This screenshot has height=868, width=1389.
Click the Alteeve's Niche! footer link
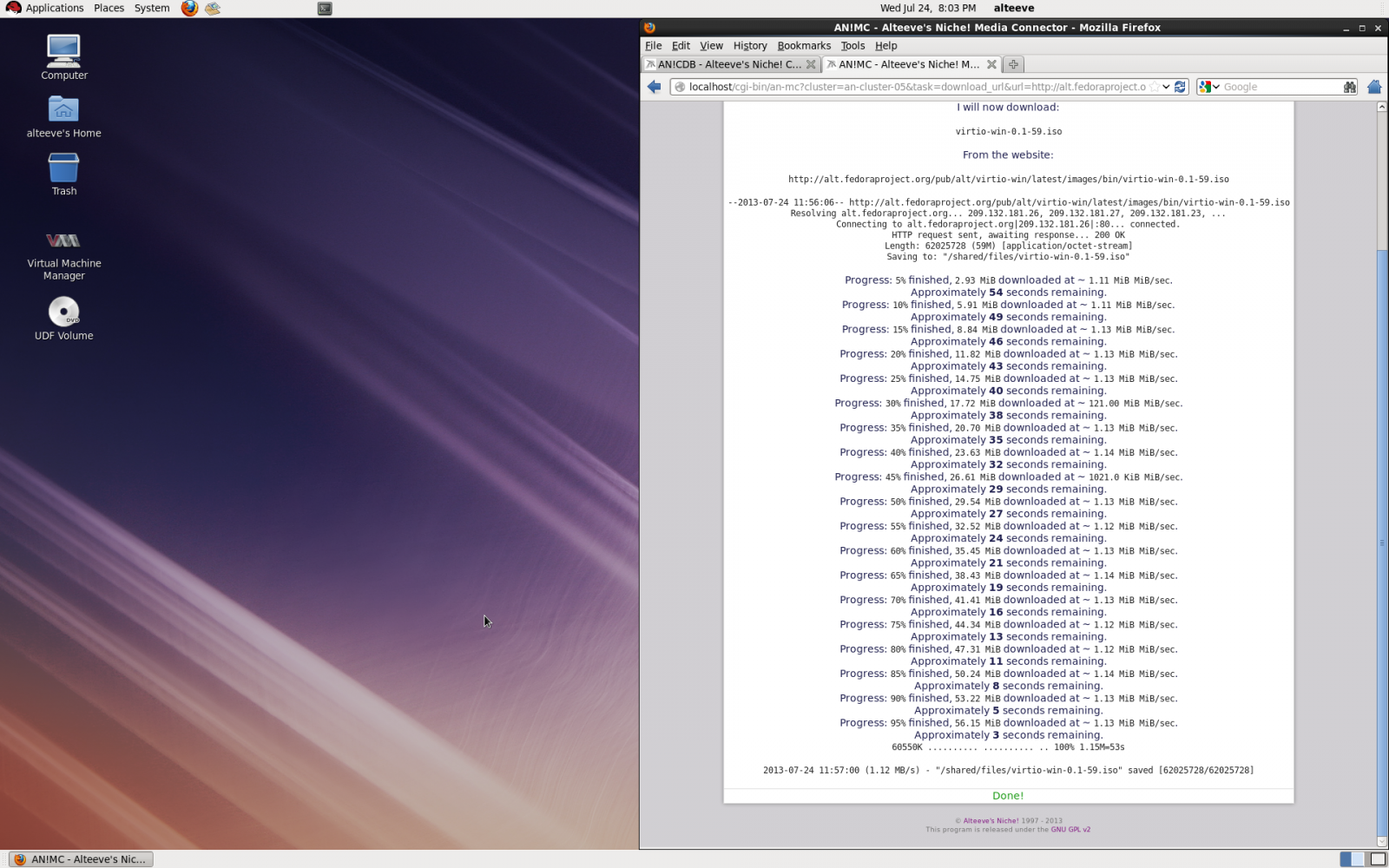pos(991,821)
